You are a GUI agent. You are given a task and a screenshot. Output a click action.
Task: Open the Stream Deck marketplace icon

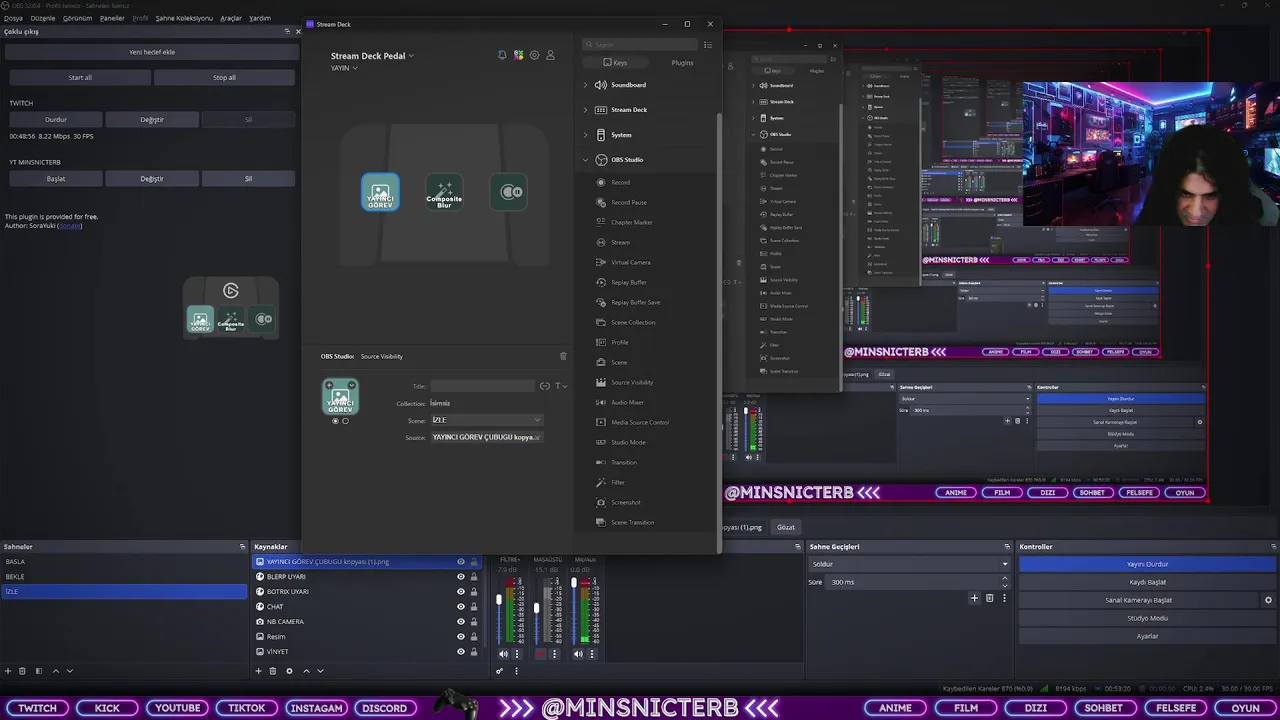(x=518, y=55)
